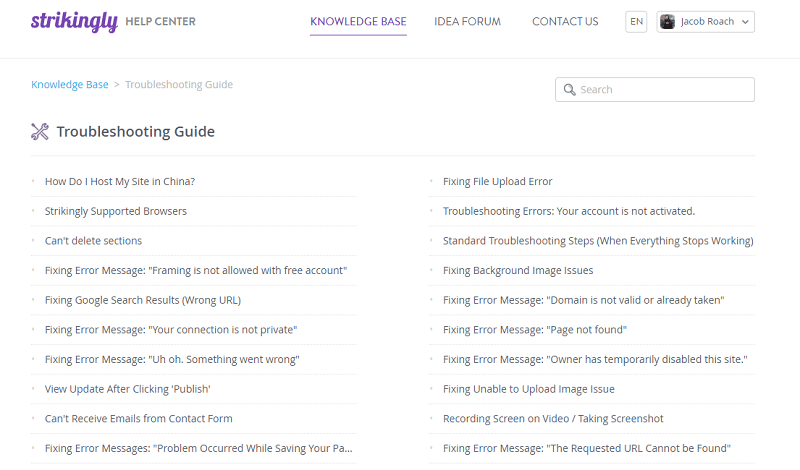Switch to the Idea Forum tab
The height and width of the screenshot is (470, 800).
467,21
